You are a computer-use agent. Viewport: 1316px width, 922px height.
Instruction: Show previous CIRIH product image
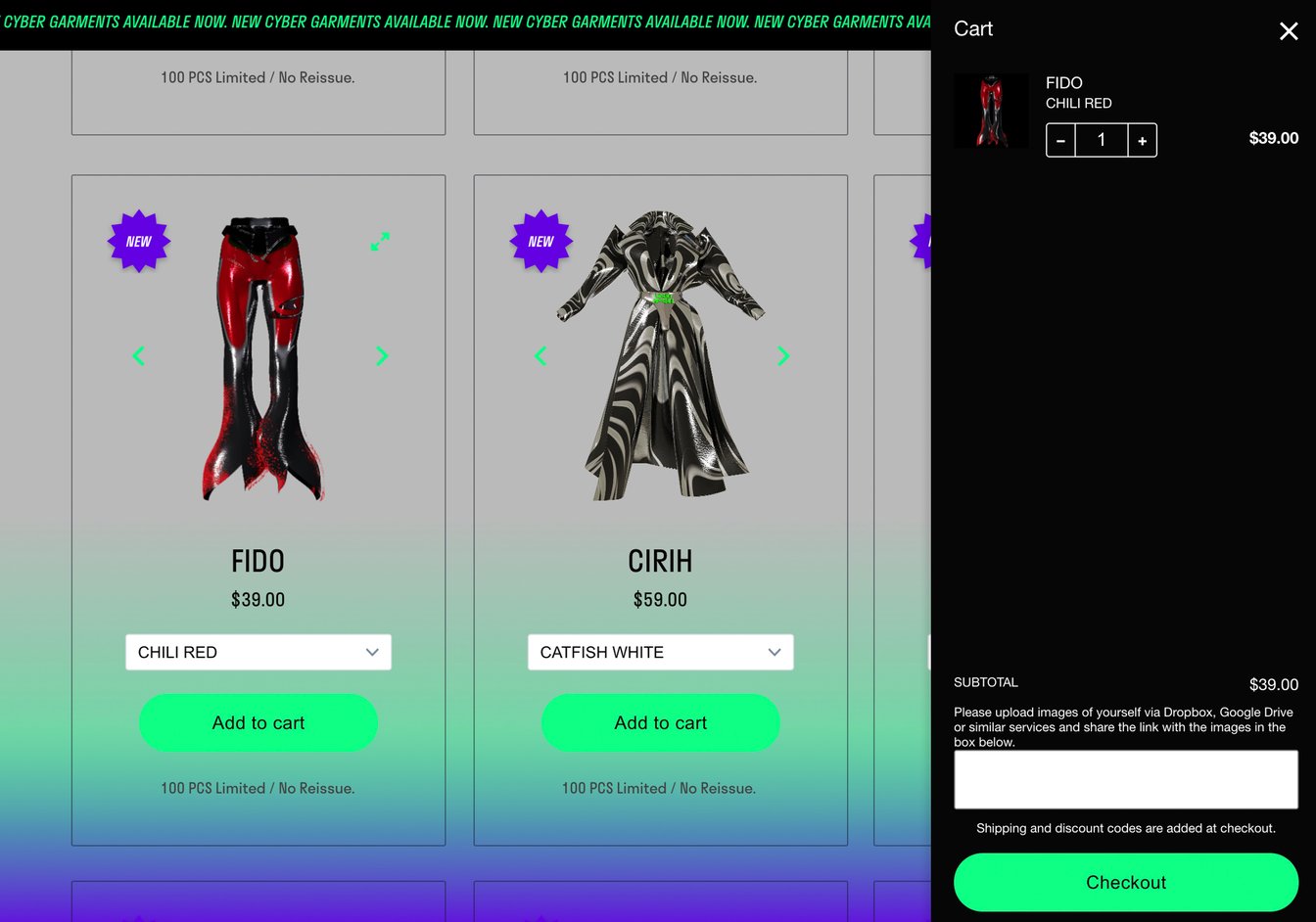point(540,356)
